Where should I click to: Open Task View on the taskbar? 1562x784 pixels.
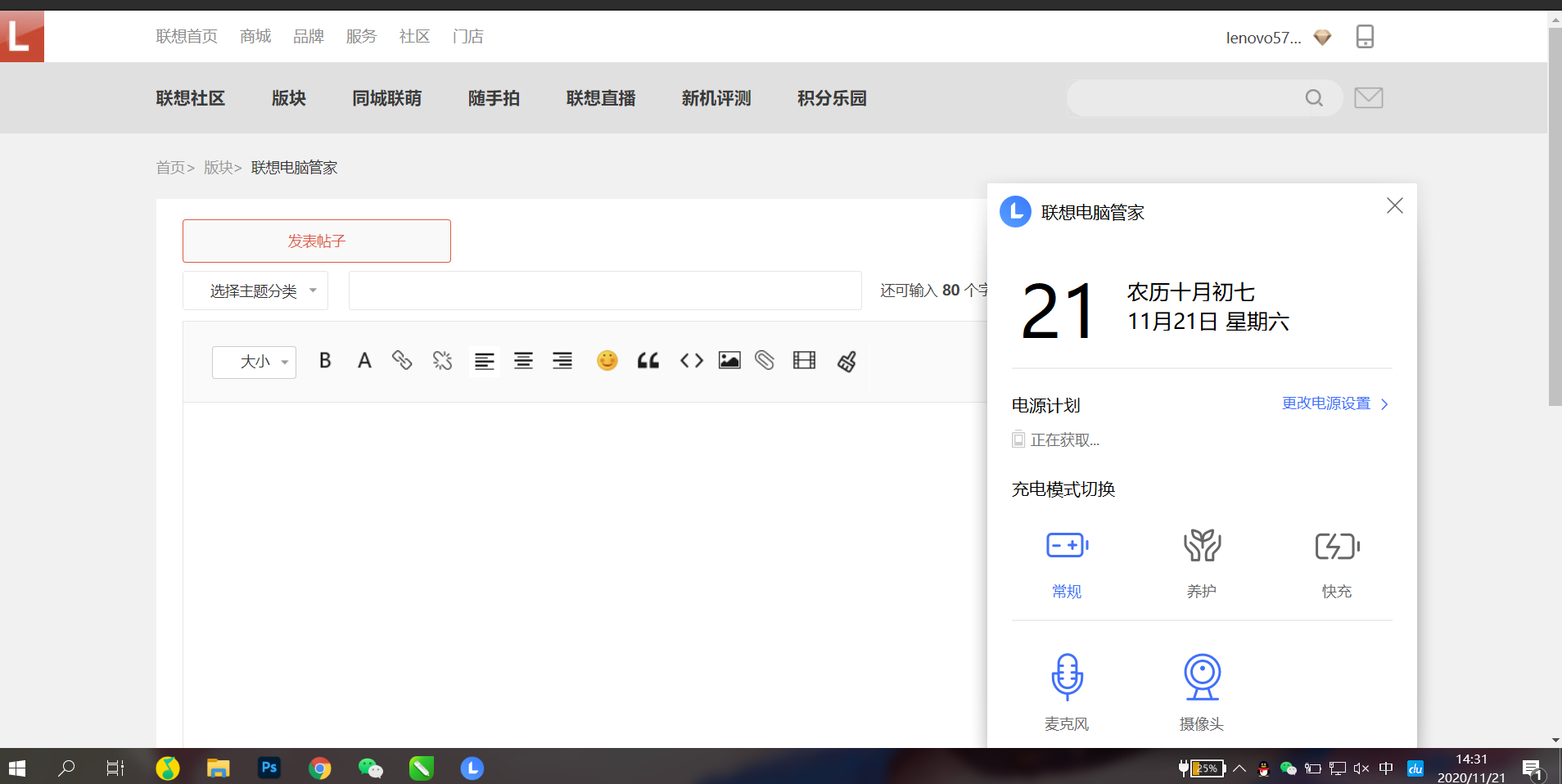coord(115,768)
